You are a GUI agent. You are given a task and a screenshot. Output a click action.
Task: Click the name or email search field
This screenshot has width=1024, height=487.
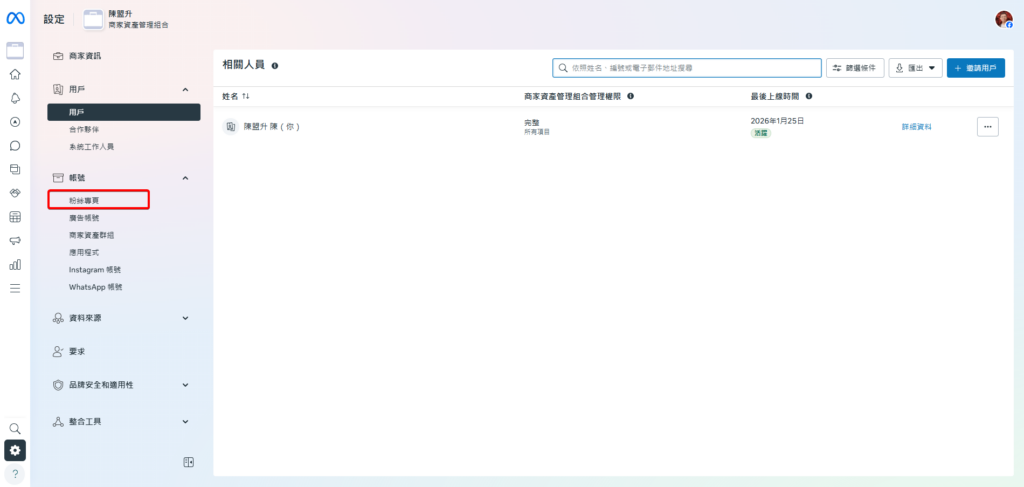[x=690, y=68]
